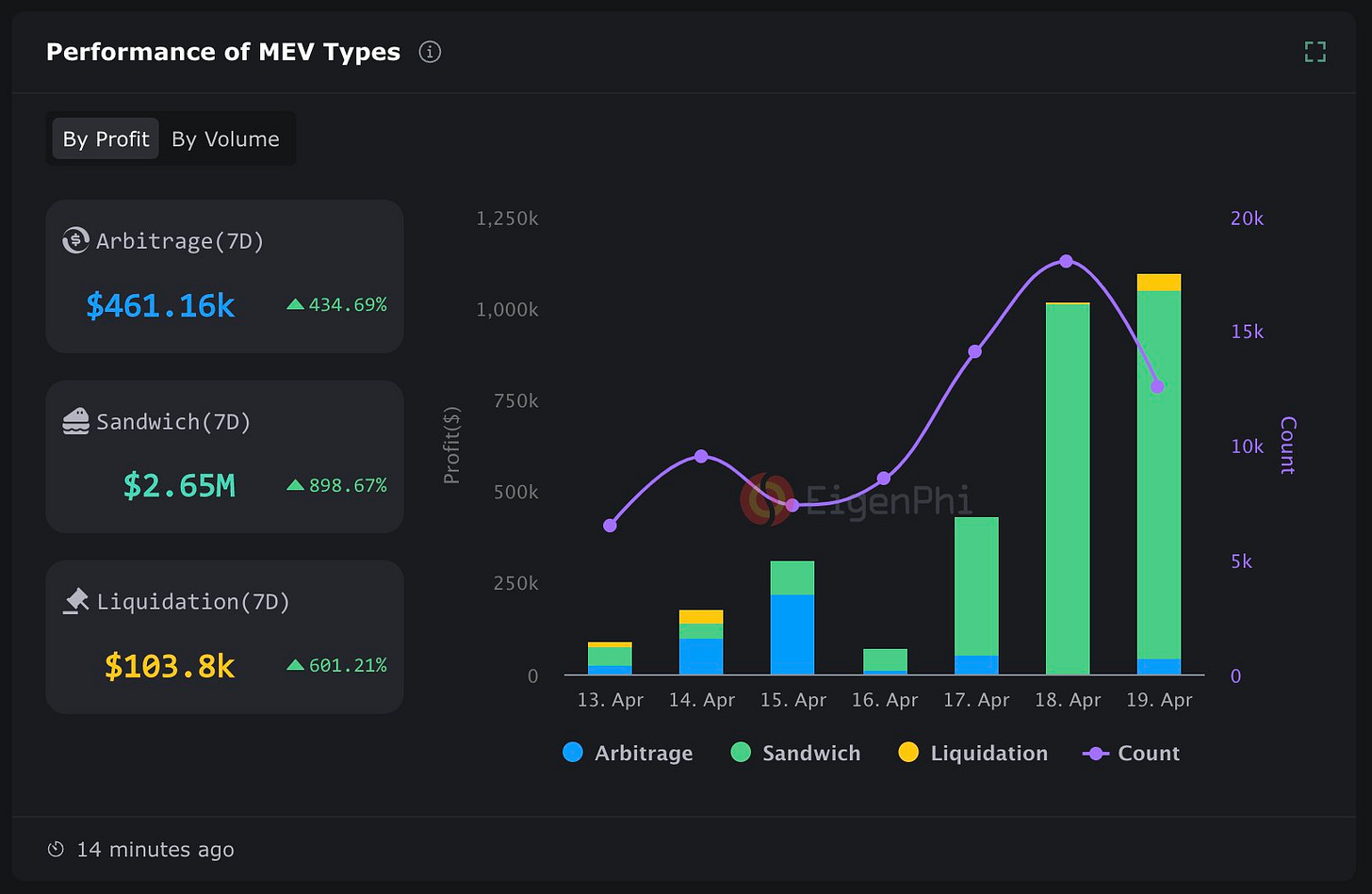
Task: Click the yellow Liquidation legend swatch
Action: [908, 752]
